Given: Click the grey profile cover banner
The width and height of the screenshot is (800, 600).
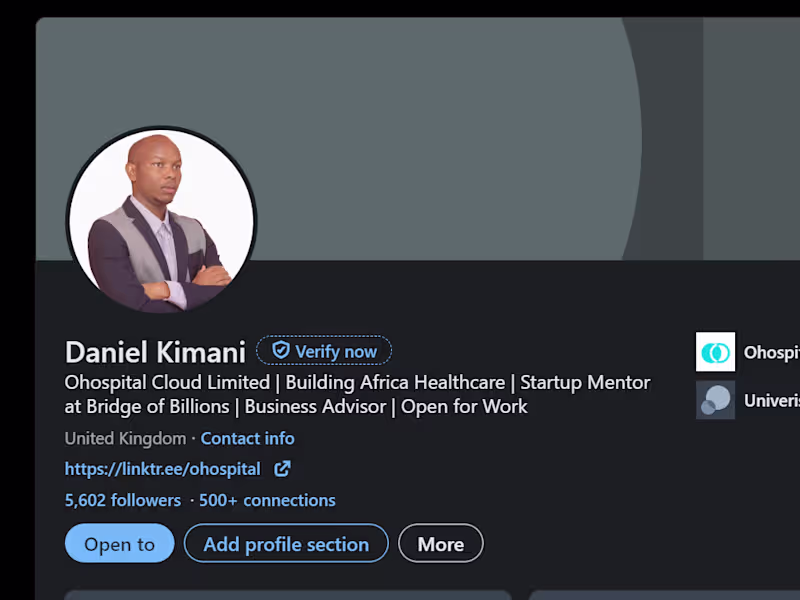Looking at the screenshot, I should pyautogui.click(x=400, y=120).
